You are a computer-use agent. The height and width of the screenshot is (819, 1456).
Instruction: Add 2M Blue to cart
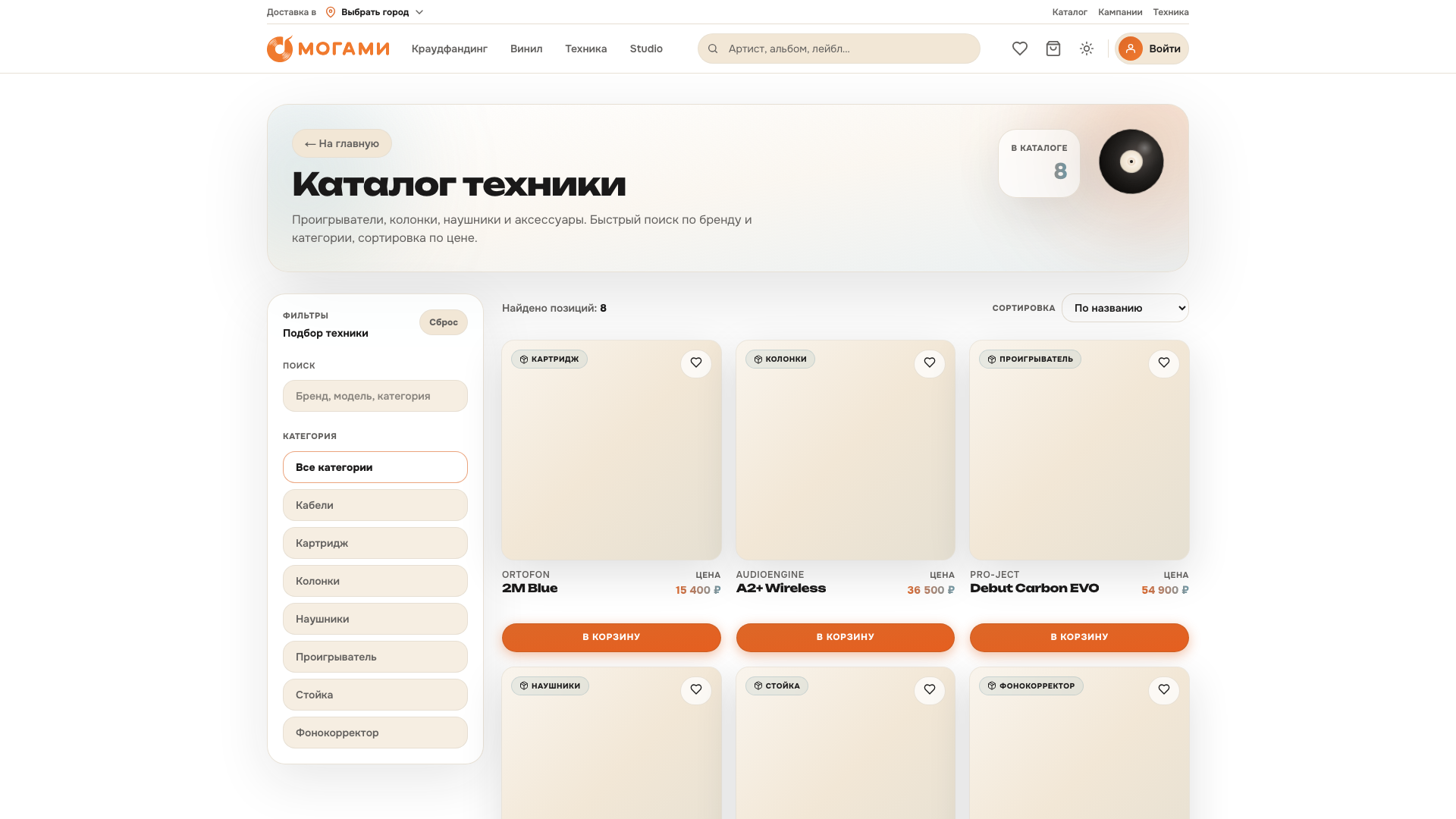pyautogui.click(x=611, y=637)
